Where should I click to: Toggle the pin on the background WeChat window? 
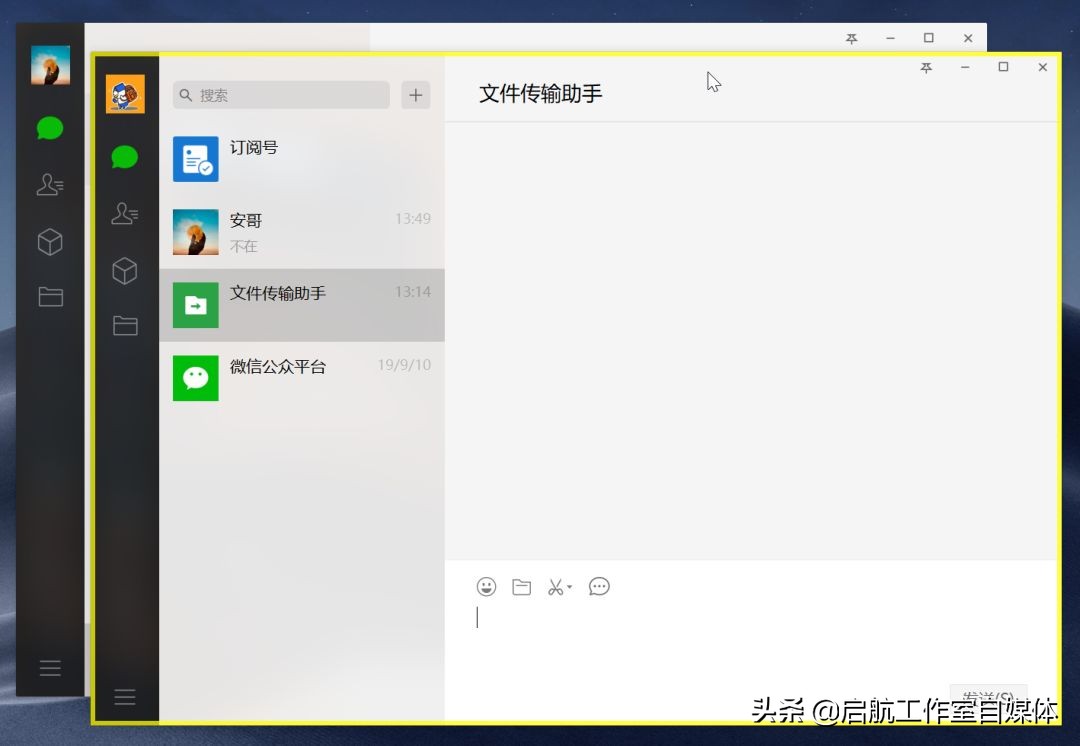point(851,38)
